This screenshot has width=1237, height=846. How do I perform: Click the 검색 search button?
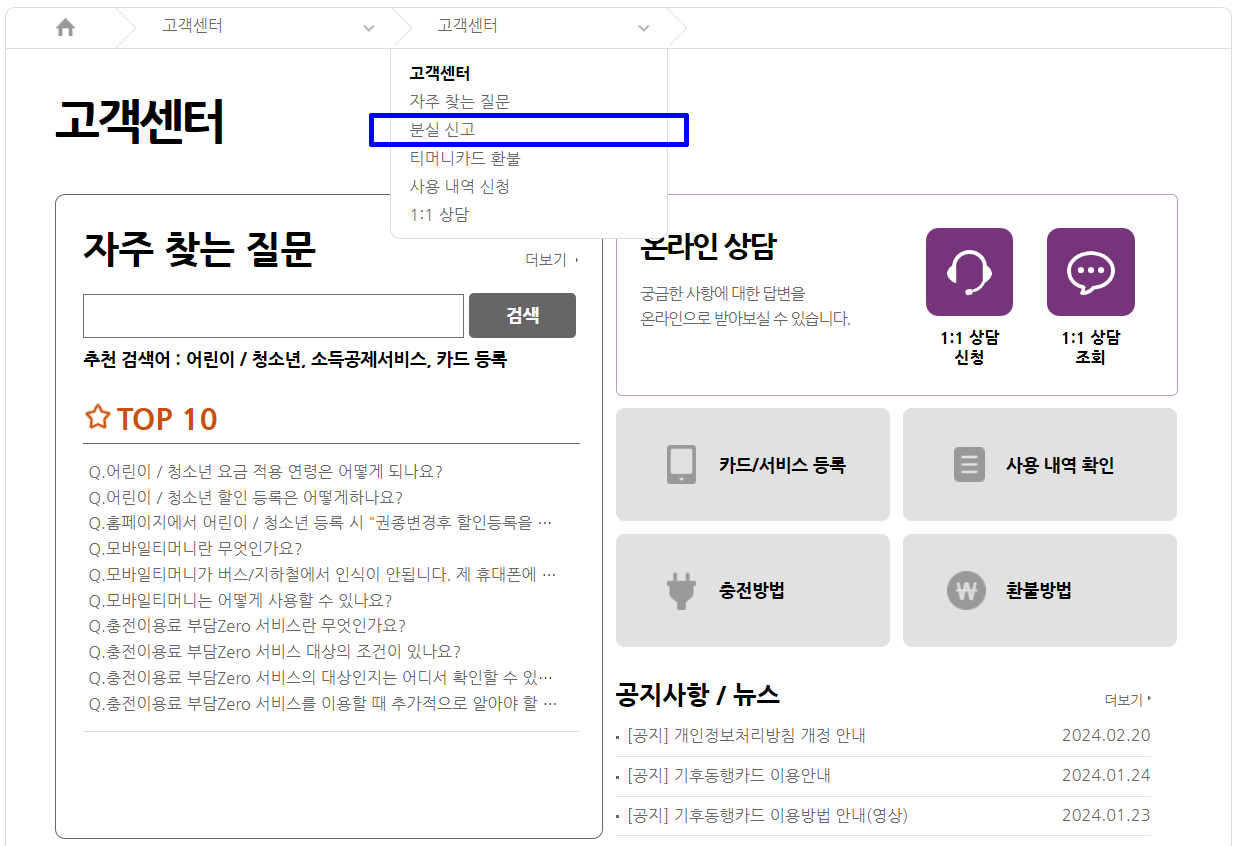(x=522, y=315)
